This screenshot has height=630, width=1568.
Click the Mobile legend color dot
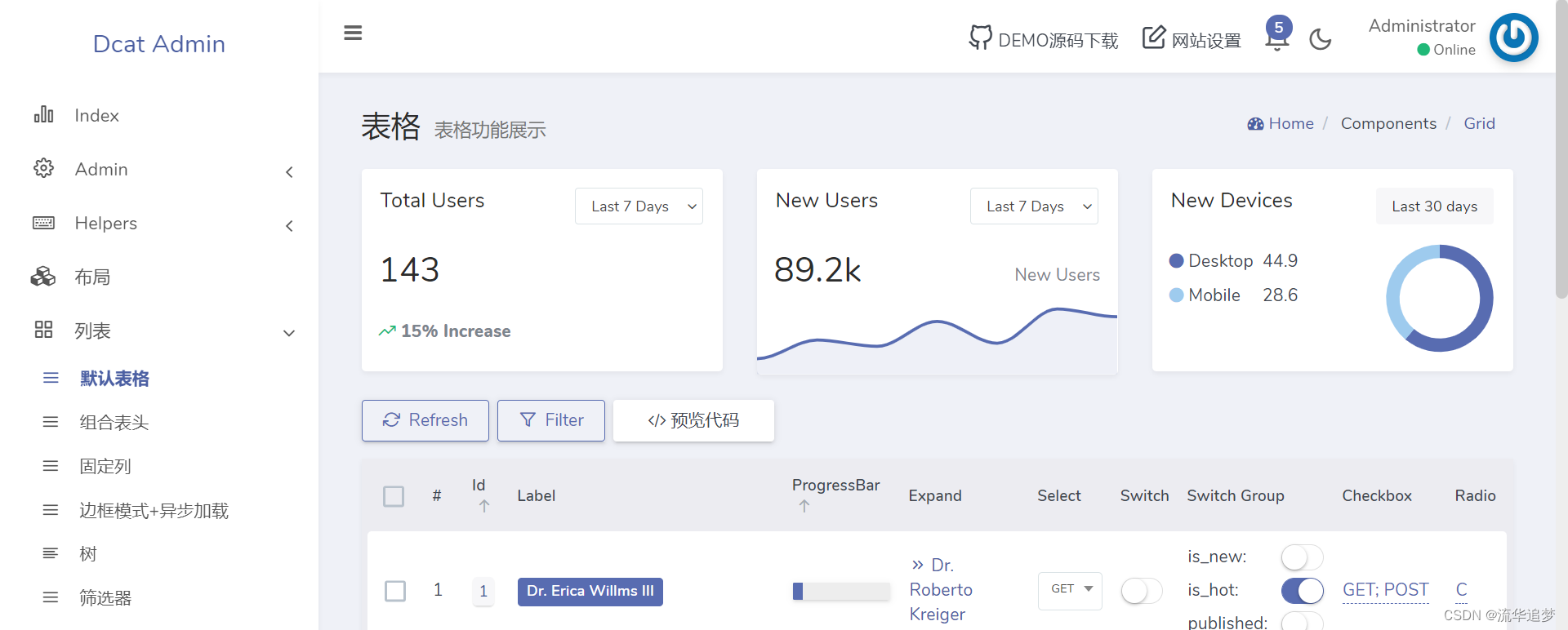click(x=1177, y=295)
